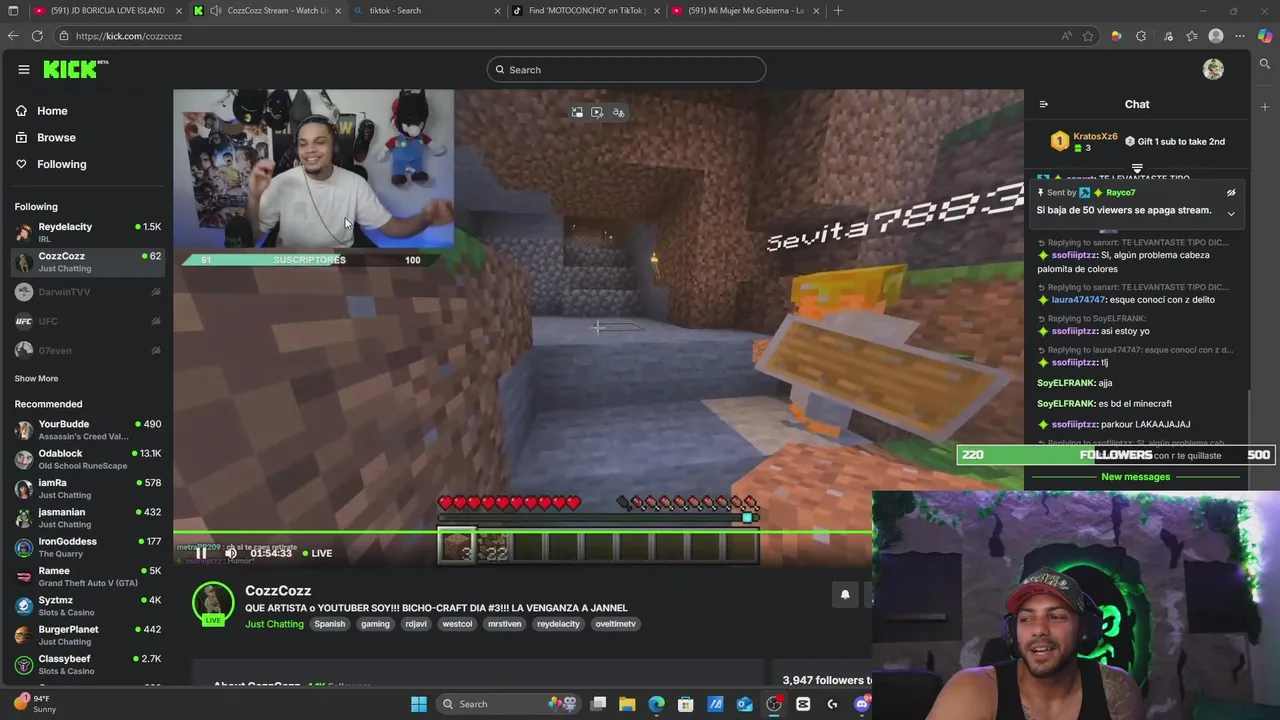
Task: Focus the Kick search field
Action: pyautogui.click(x=627, y=70)
